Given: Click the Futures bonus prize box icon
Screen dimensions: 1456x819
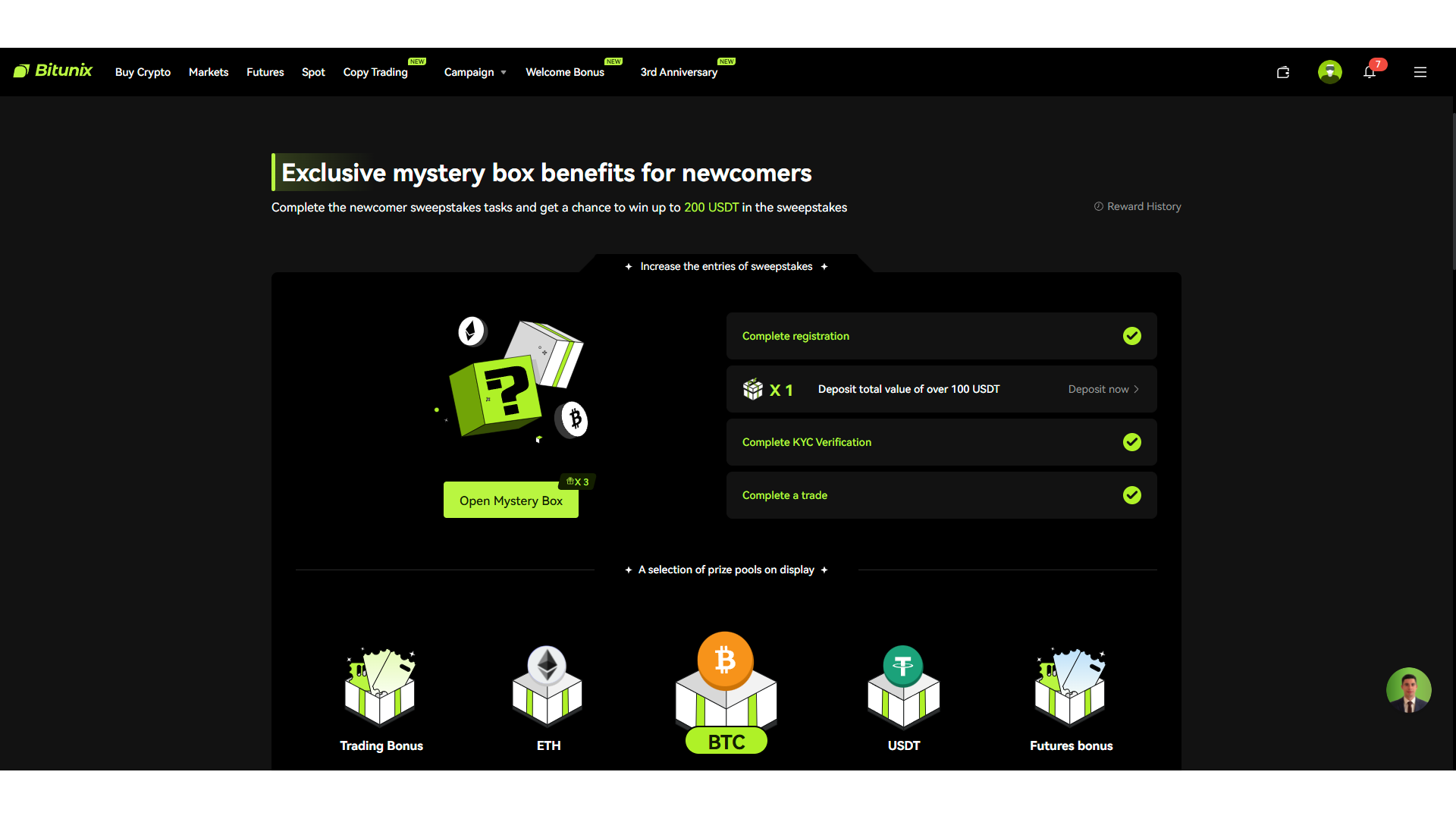Looking at the screenshot, I should pos(1070,686).
